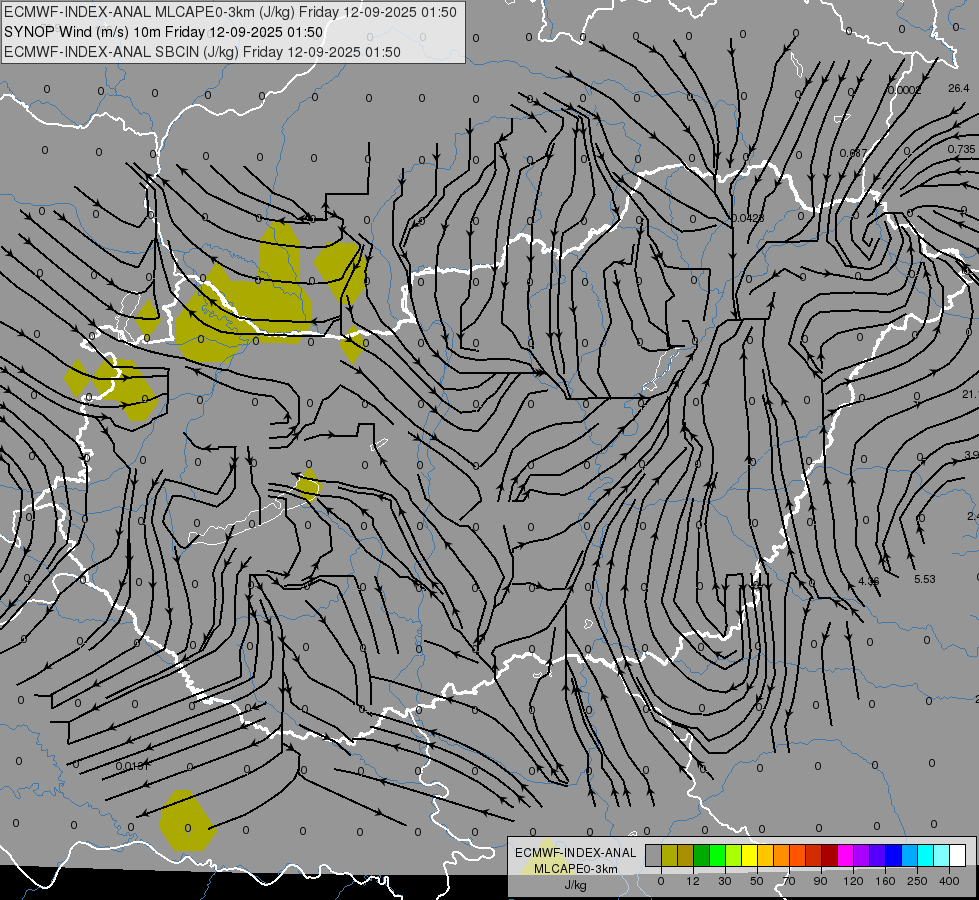Click the MLCAPE0-3km title line
979x900 pixels.
tap(230, 12)
